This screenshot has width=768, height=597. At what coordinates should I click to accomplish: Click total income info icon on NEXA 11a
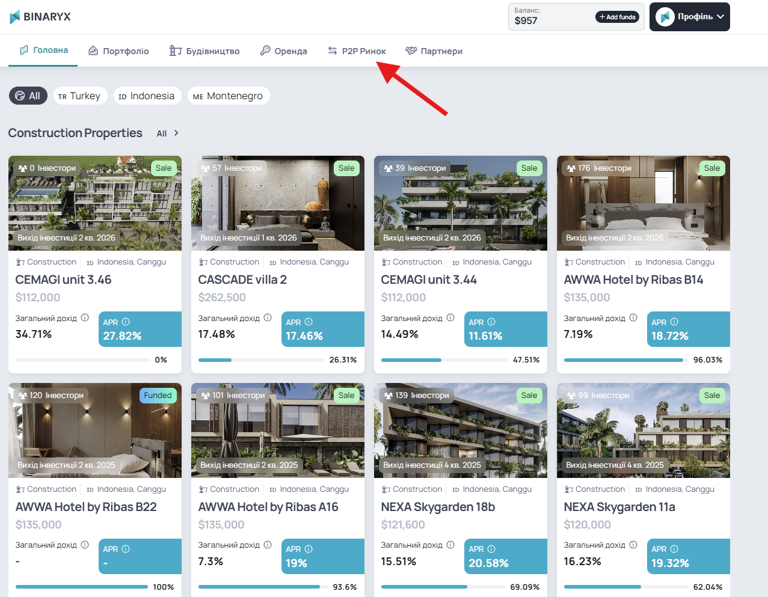click(633, 545)
